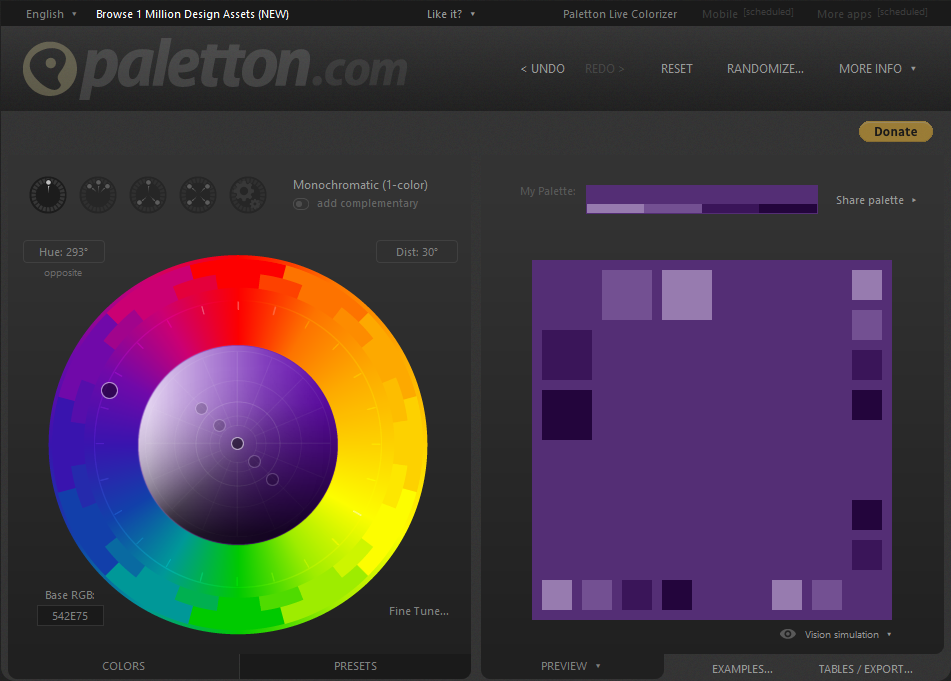This screenshot has width=951, height=681.
Task: Click the darkest shade dot in the inner wheel
Action: [272, 480]
